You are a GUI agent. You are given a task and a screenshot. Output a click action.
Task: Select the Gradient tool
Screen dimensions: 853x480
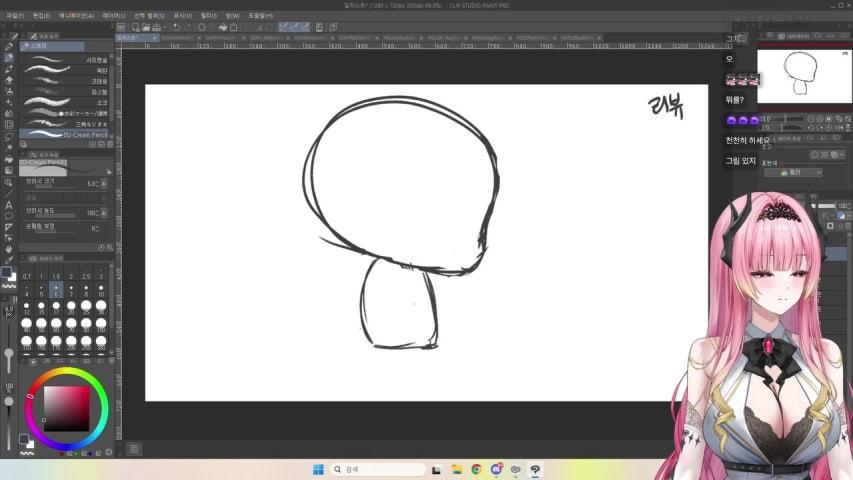(x=9, y=170)
